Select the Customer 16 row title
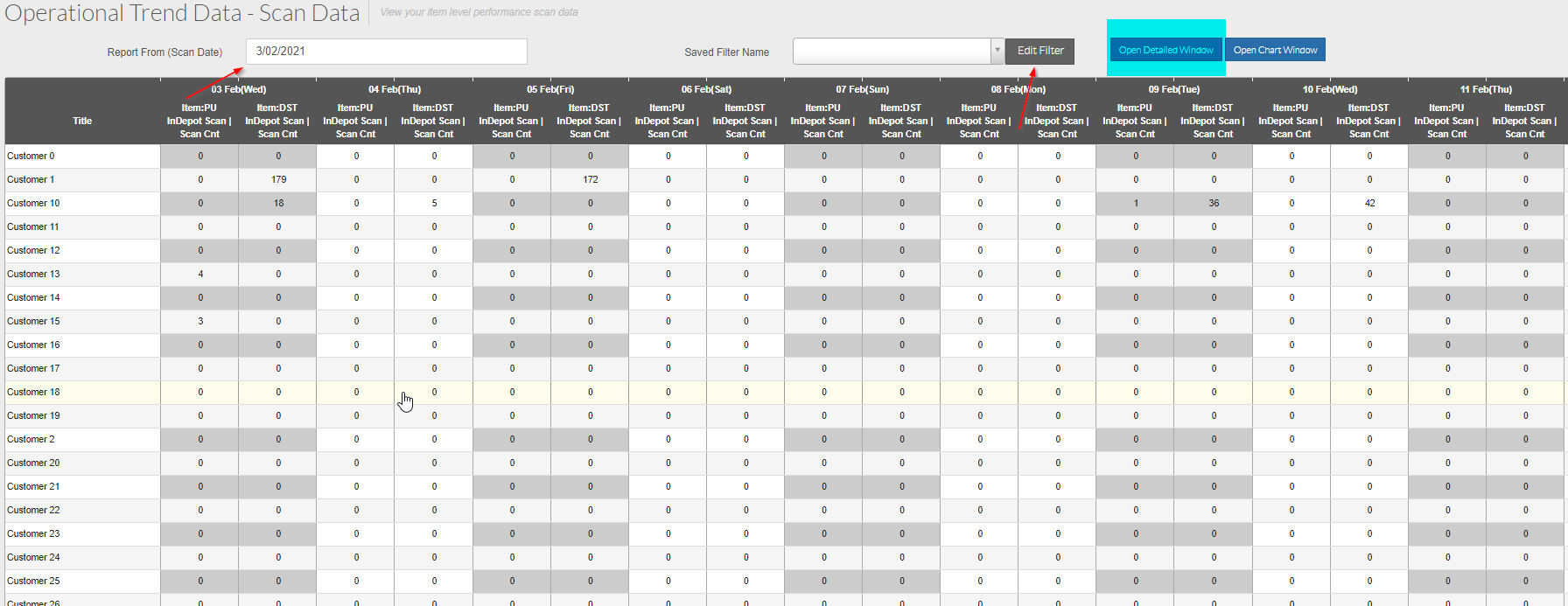Viewport: 1568px width, 606px height. point(33,345)
